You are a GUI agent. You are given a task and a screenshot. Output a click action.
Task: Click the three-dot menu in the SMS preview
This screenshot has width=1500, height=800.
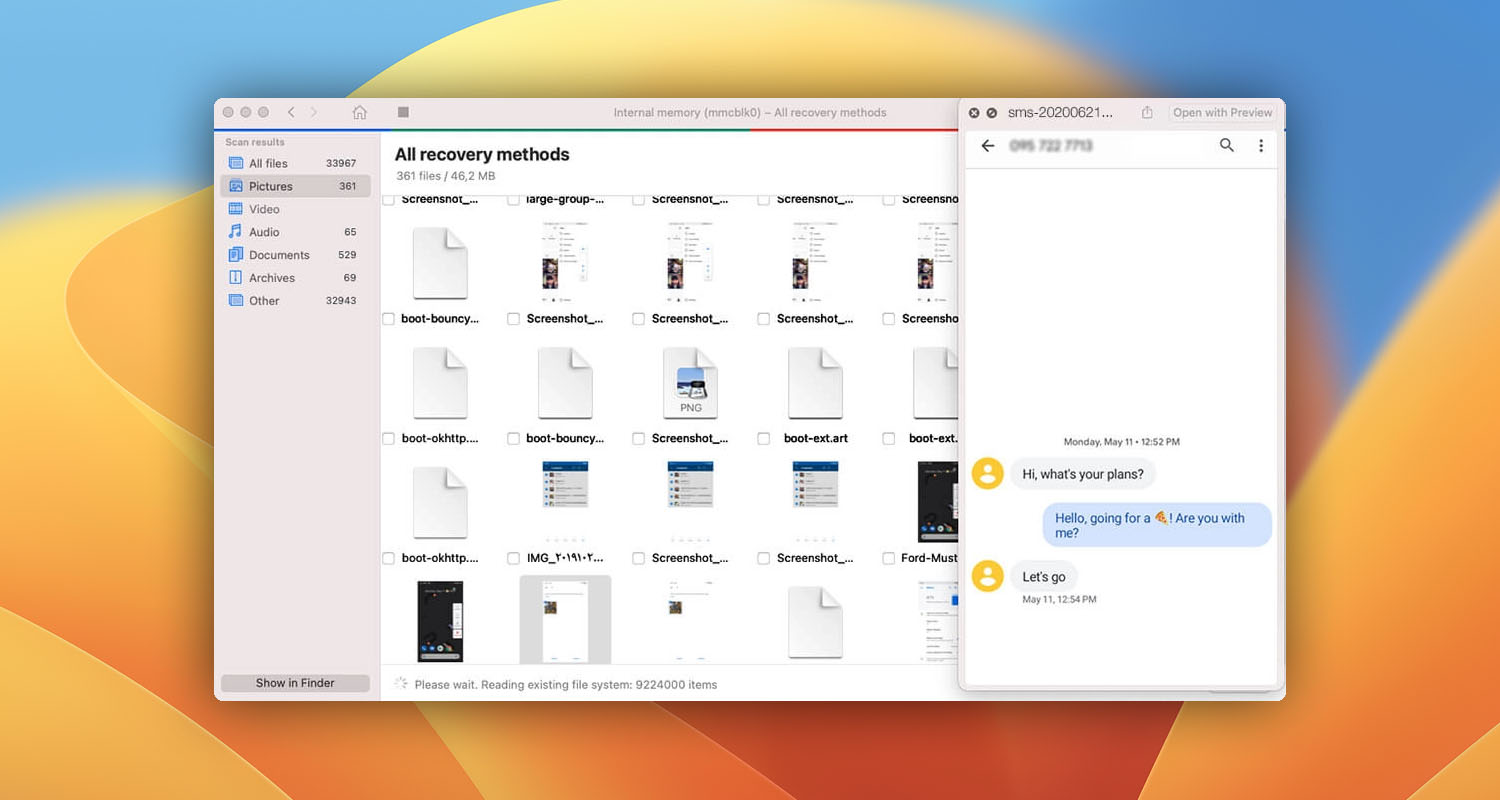(x=1261, y=146)
